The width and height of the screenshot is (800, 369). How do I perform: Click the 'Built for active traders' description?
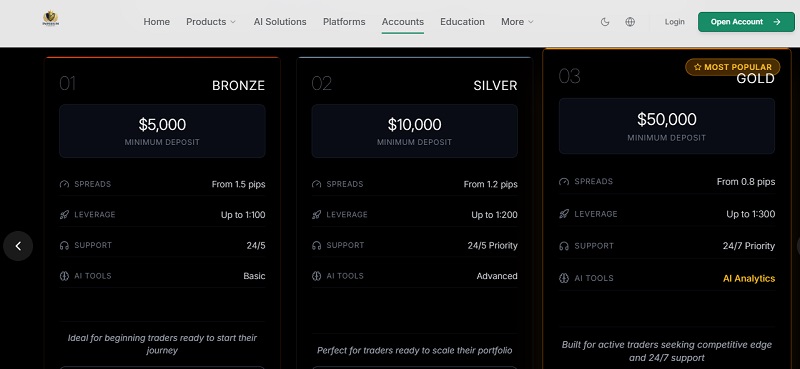tap(666, 351)
